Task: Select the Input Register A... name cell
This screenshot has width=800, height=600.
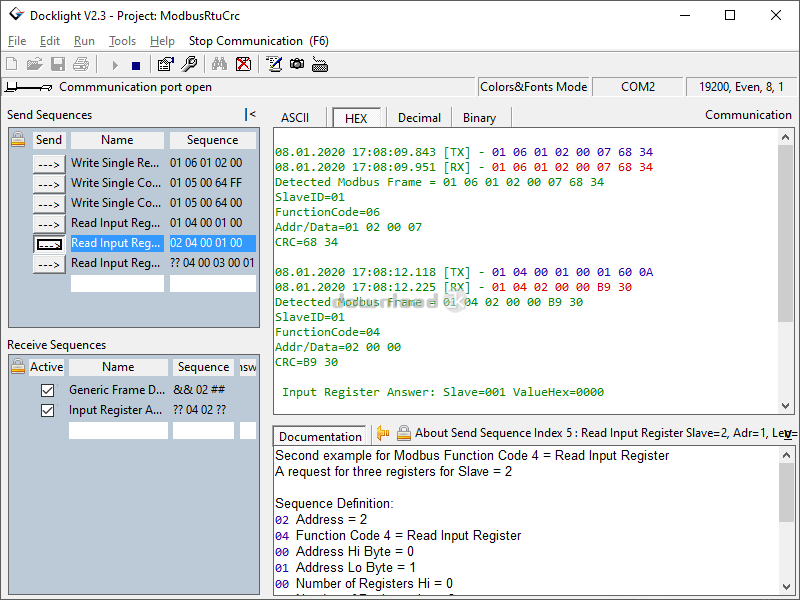Action: (118, 410)
